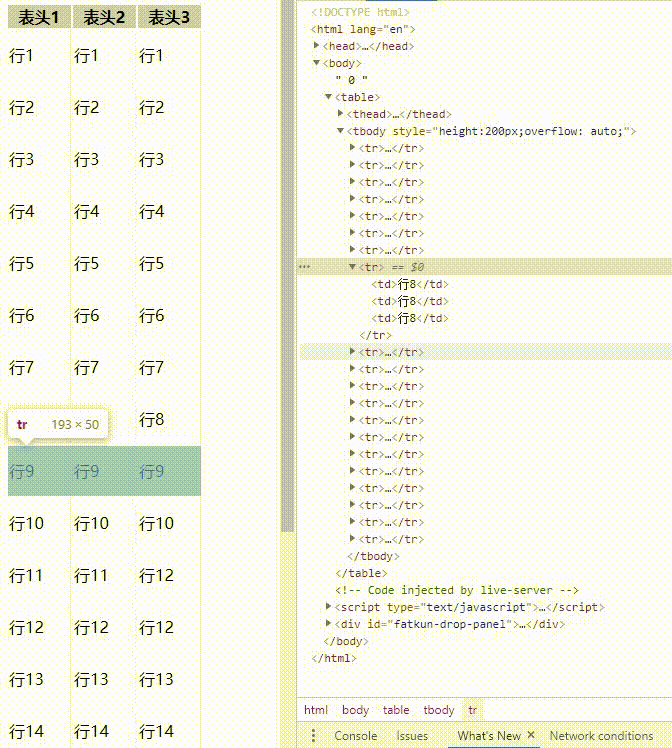Close the What's New drawer tab
Screen dimensions: 672x748
coord(531,735)
